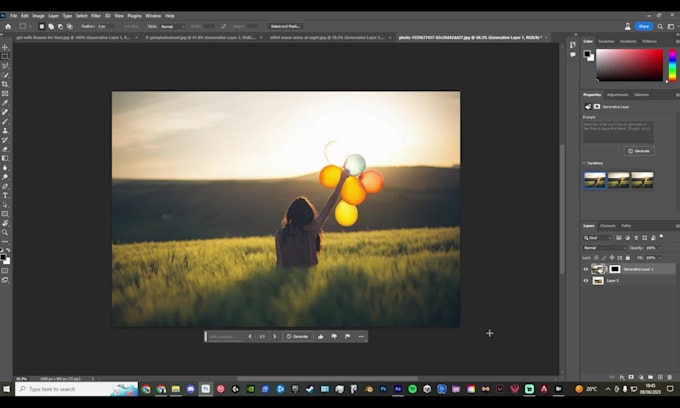
Task: Open the Fill dropdown arrow
Action: [x=660, y=258]
